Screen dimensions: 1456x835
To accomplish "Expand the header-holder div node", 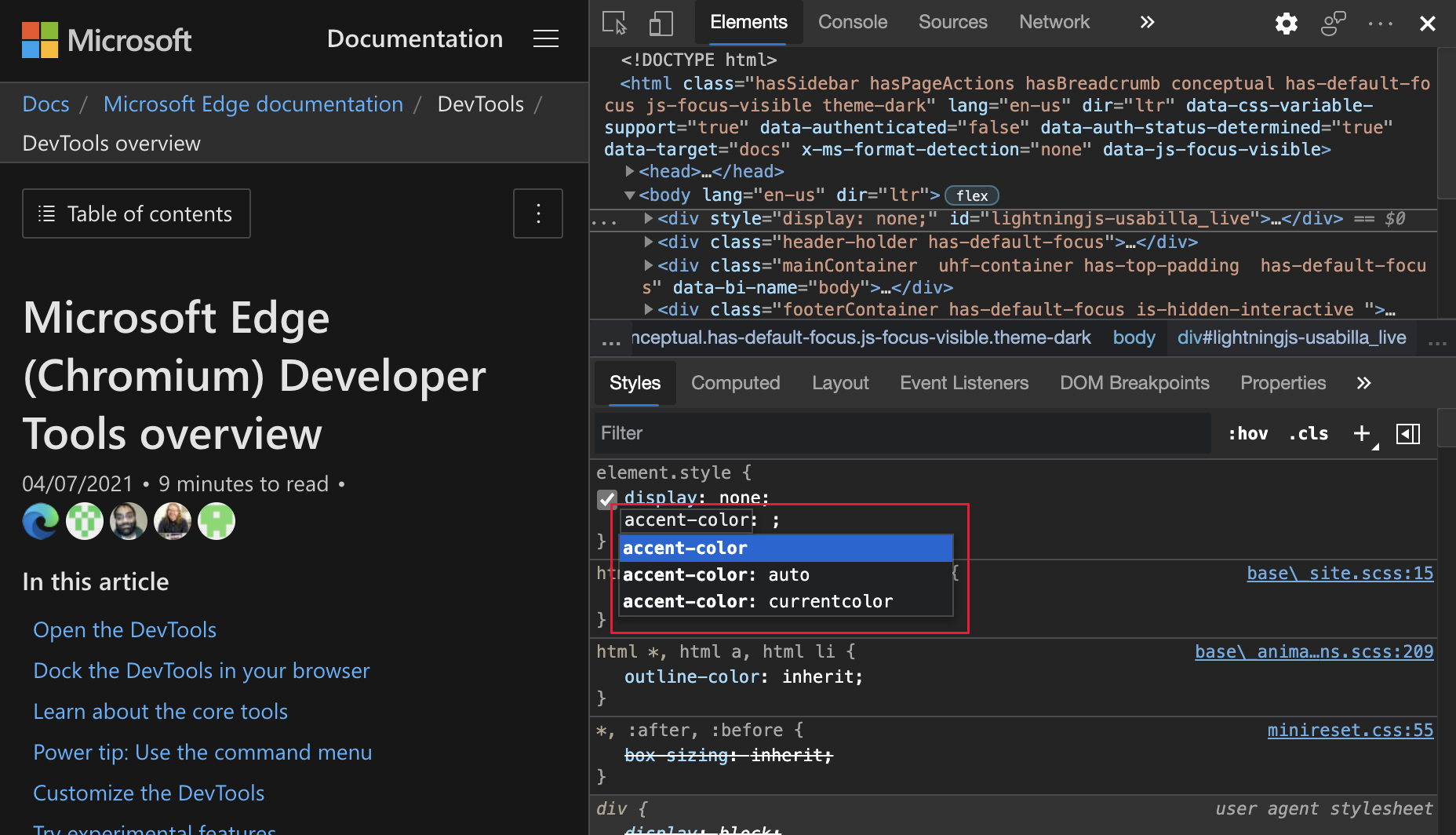I will 649,242.
